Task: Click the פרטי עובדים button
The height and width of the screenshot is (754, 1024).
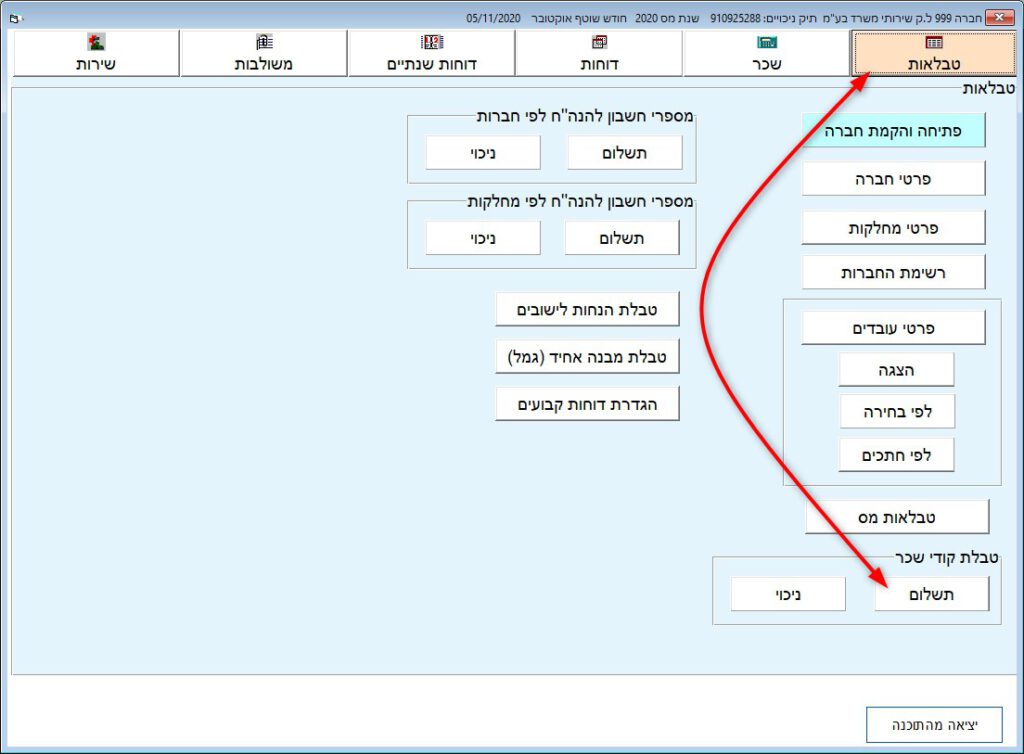Action: (x=893, y=328)
